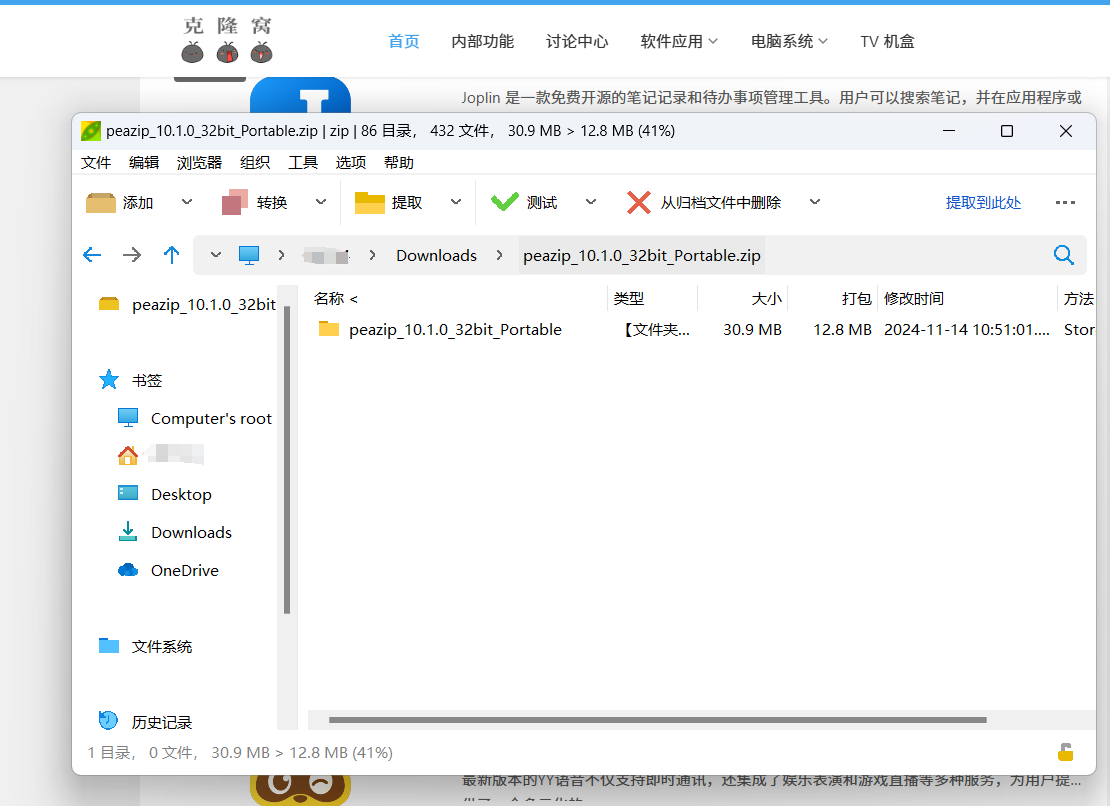Select the 2024-11-14 10:51:01 date cell
1110x806 pixels.
966,329
